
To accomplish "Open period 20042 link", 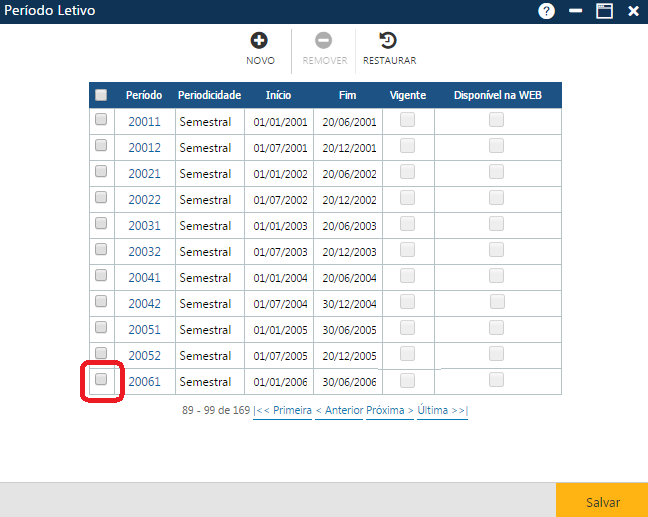I will 144,304.
